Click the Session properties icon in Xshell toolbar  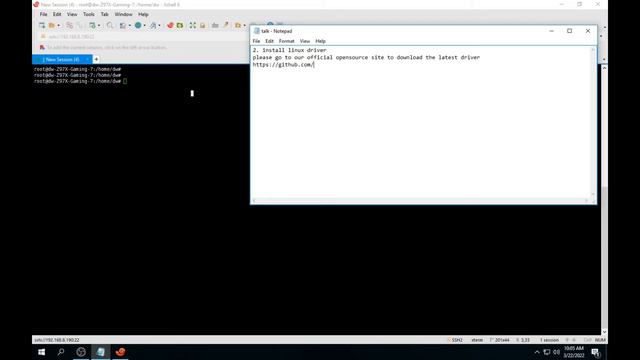point(92,25)
